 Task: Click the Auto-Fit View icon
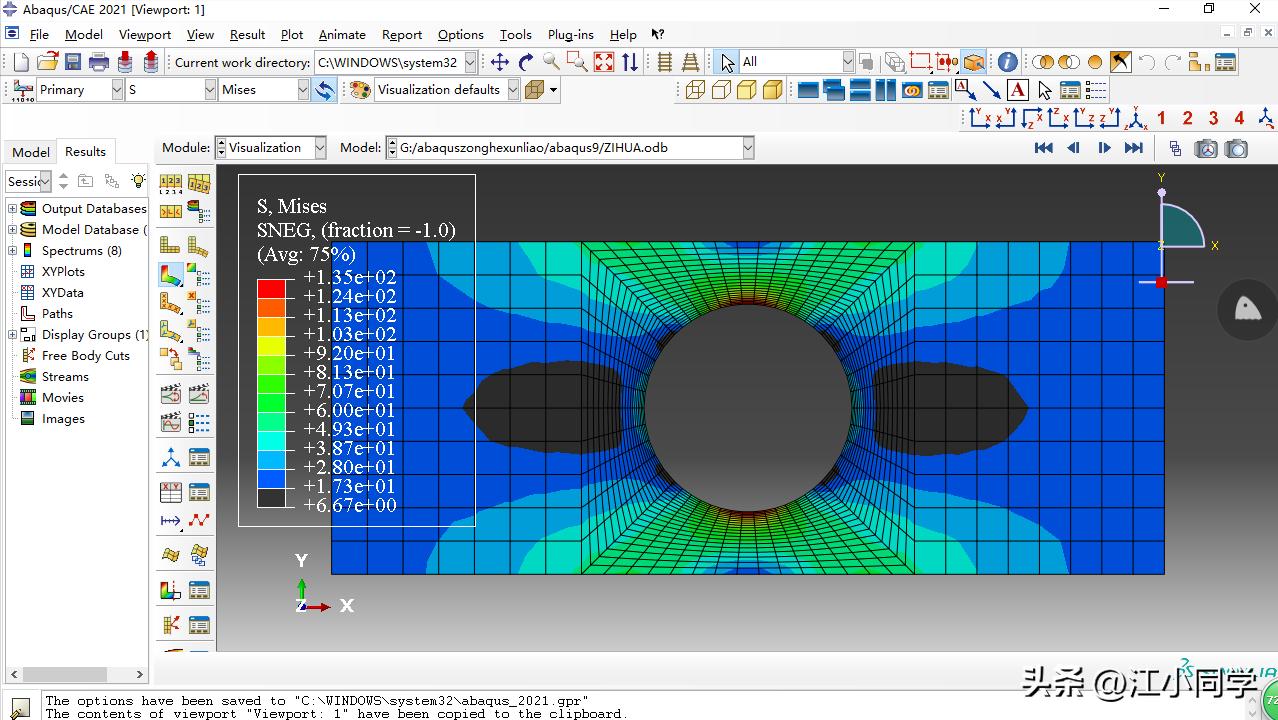click(604, 62)
